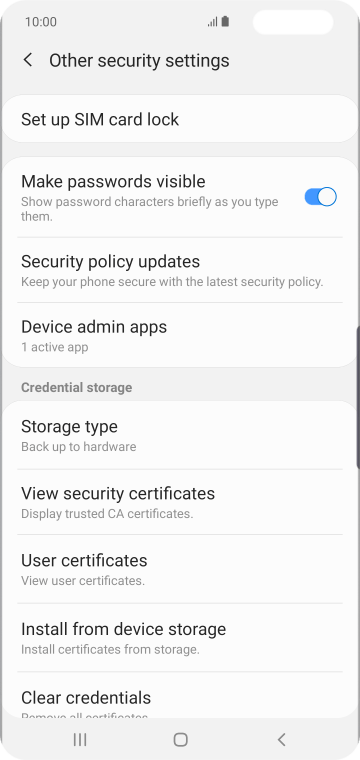Screen dimensions: 360x760
Task: Open View security certificates
Action: pyautogui.click(x=180, y=502)
